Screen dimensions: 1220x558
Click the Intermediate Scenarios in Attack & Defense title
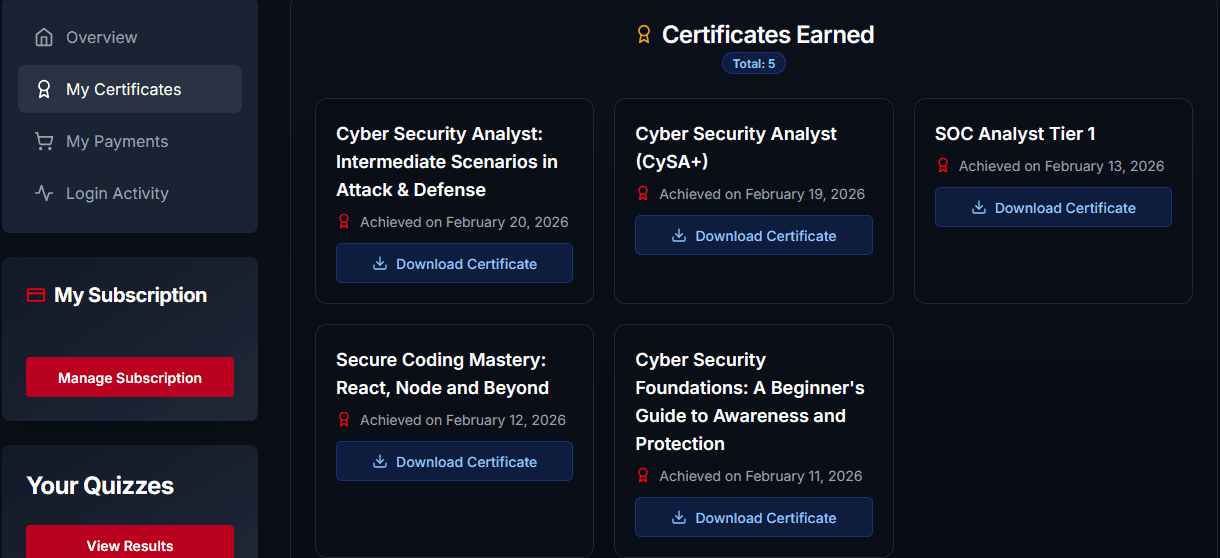[447, 162]
